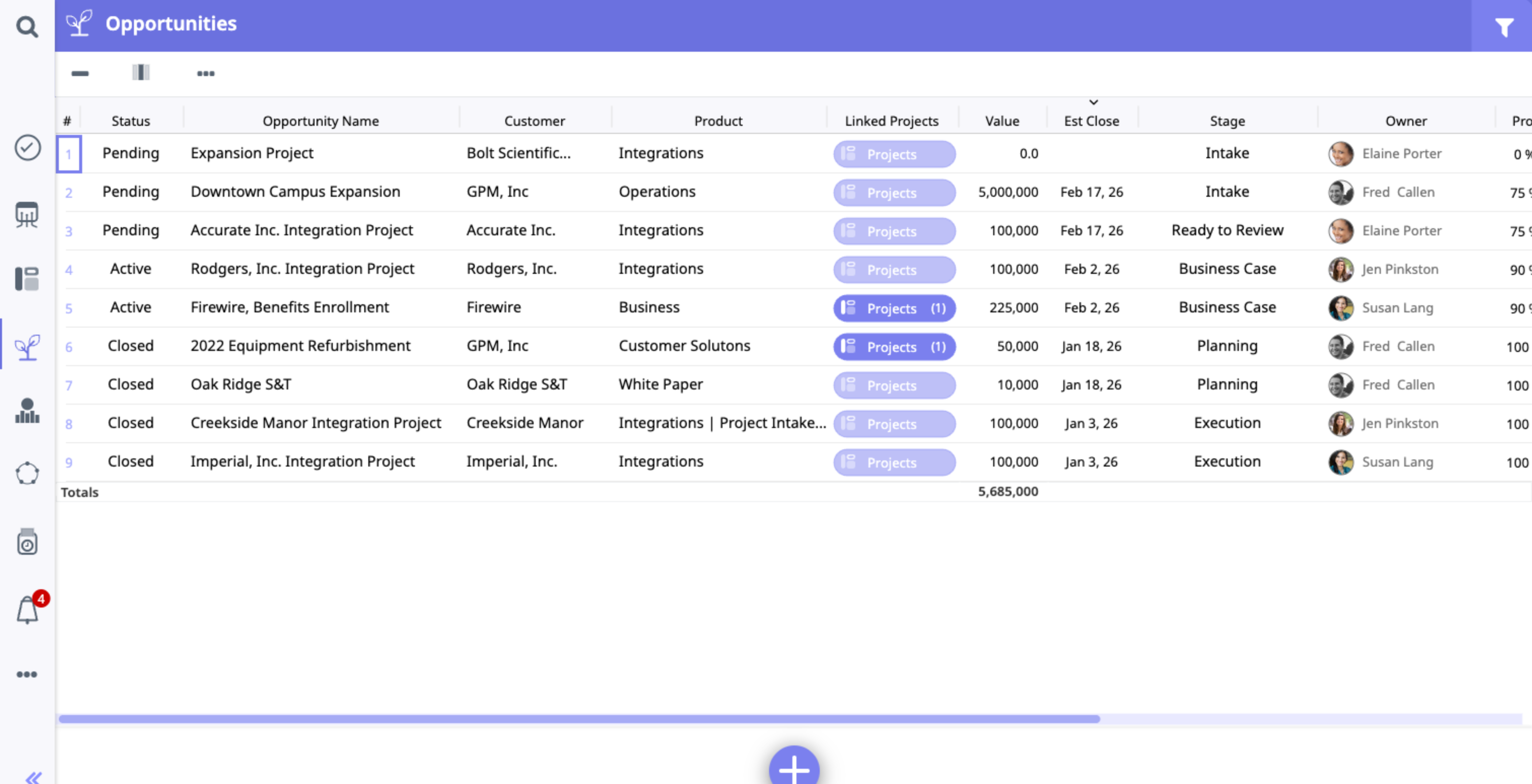Click the search magnifier icon in the sidebar
Screen dimensions: 1532x784
tap(27, 26)
